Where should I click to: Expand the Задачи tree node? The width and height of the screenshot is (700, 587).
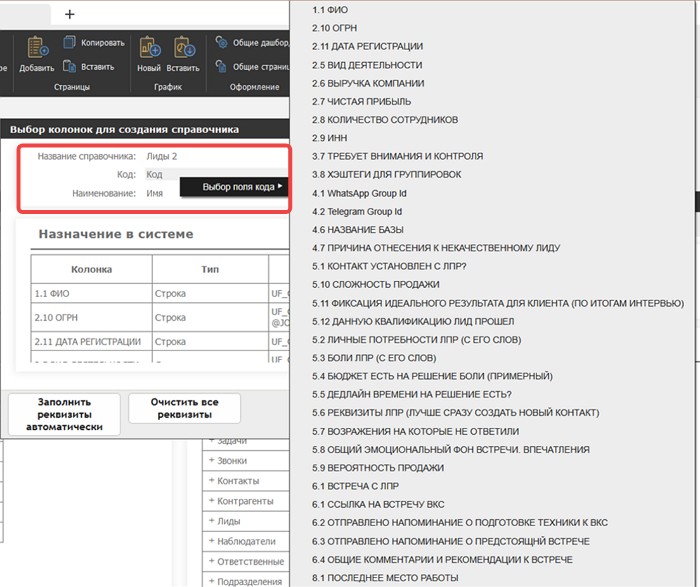(x=211, y=441)
